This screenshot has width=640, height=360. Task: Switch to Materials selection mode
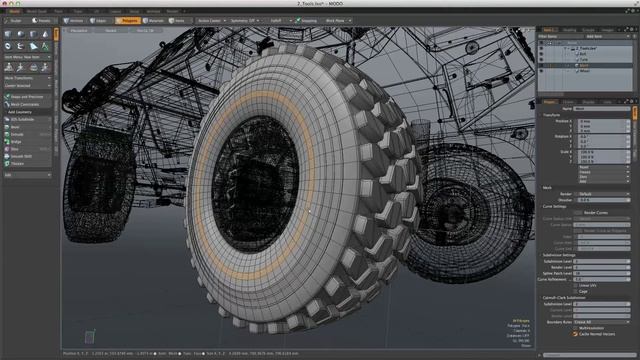tap(154, 20)
